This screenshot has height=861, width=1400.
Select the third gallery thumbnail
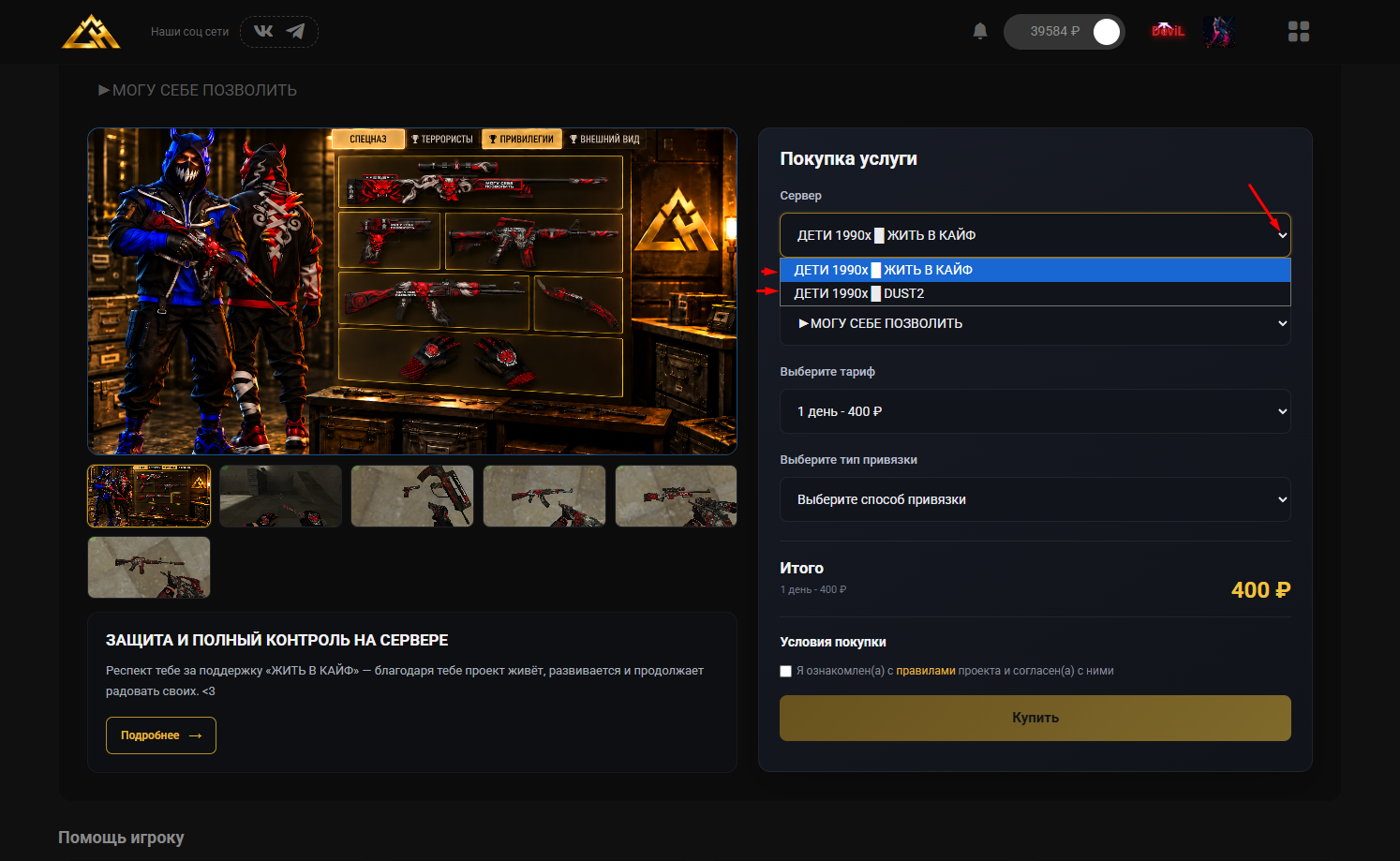click(412, 497)
